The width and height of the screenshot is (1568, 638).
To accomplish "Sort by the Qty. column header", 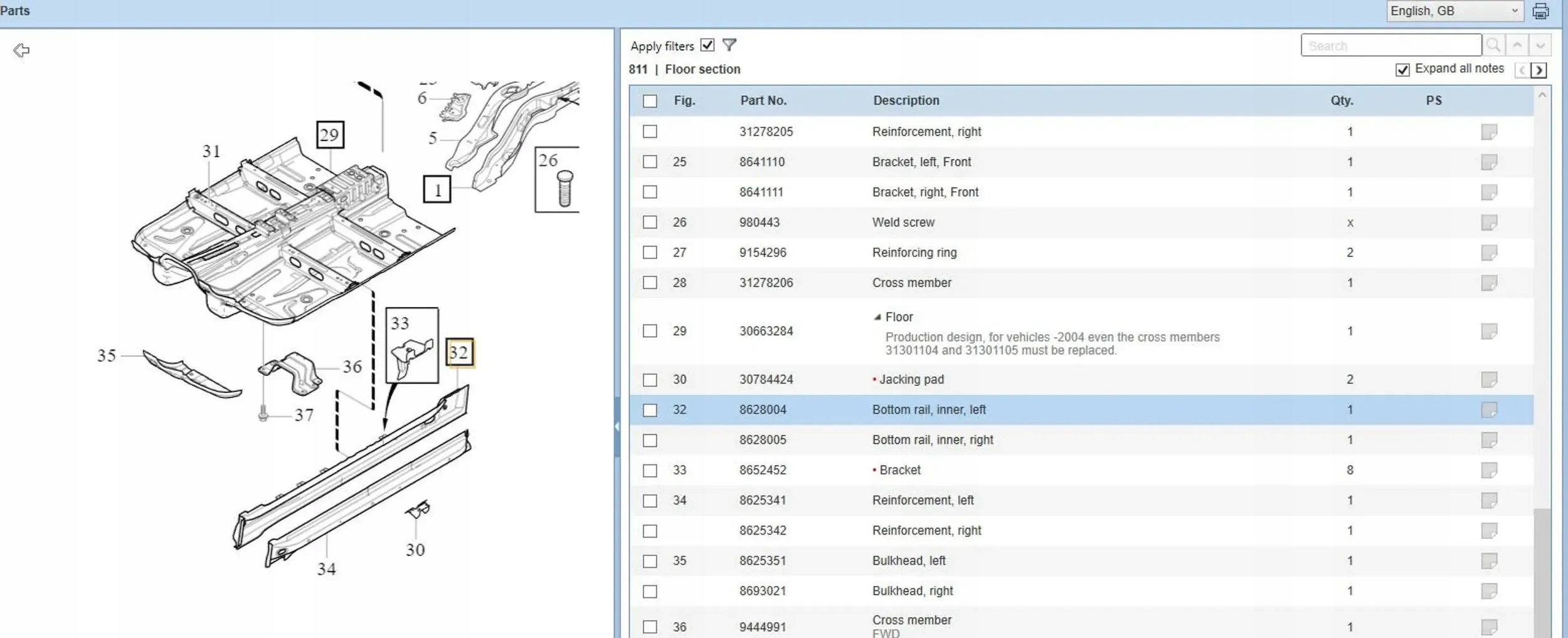I will click(1342, 101).
